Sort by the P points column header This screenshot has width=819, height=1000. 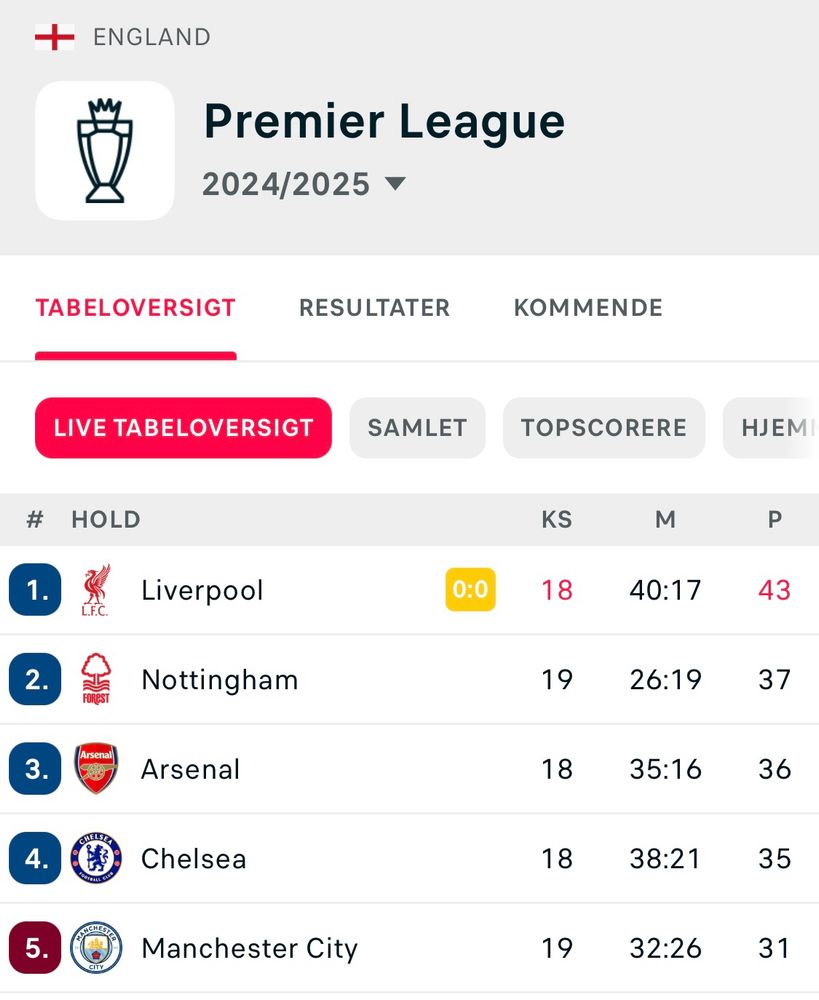coord(775,520)
